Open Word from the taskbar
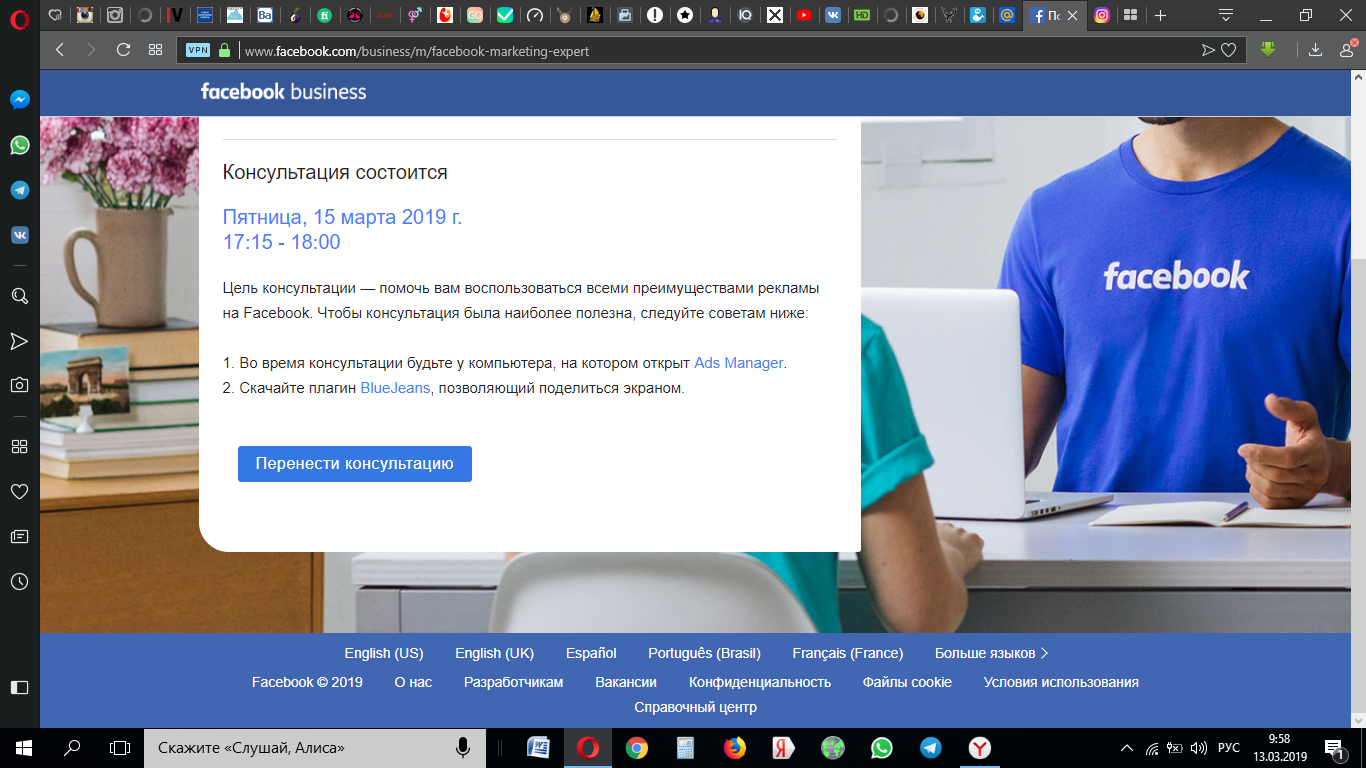Viewport: 1366px width, 768px height. point(538,747)
